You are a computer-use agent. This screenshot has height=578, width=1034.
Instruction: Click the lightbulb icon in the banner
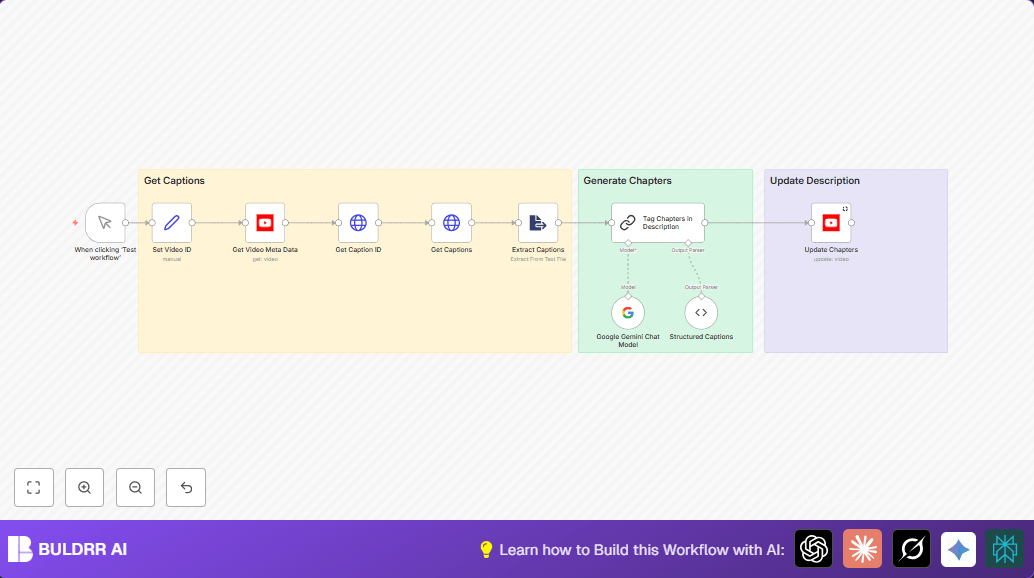(486, 550)
